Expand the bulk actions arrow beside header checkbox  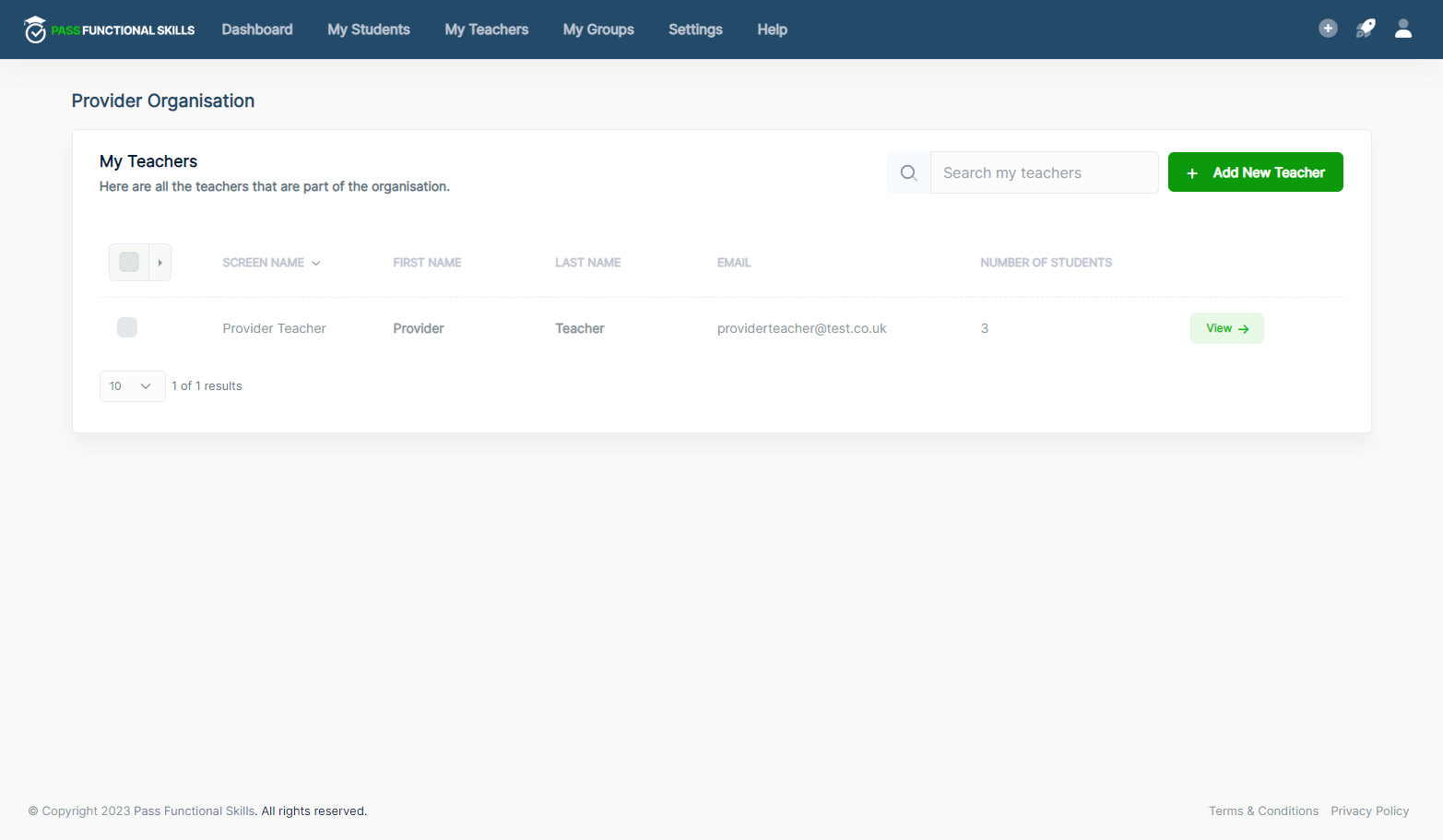point(160,263)
